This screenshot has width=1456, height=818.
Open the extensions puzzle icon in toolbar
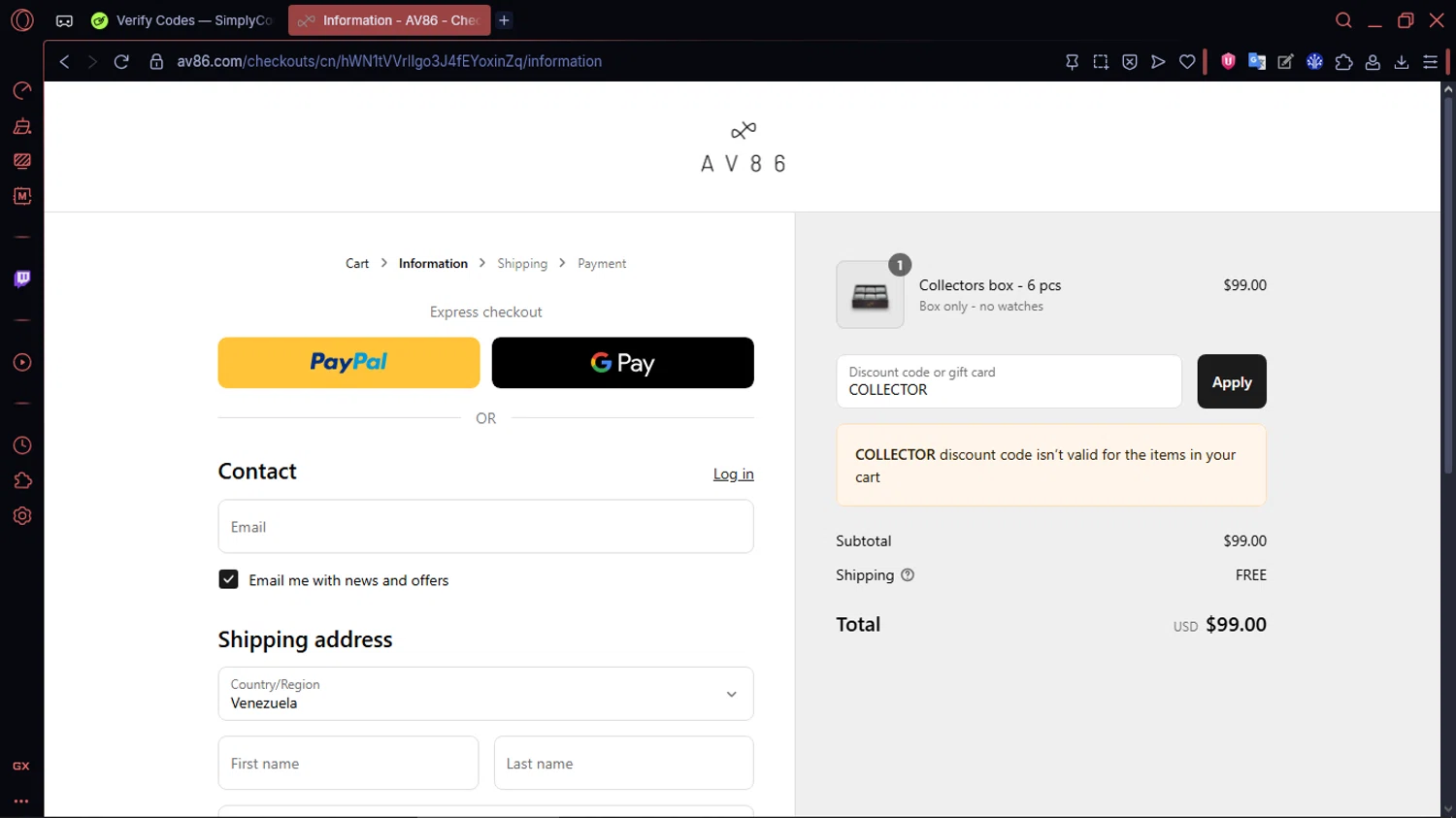coord(1344,61)
